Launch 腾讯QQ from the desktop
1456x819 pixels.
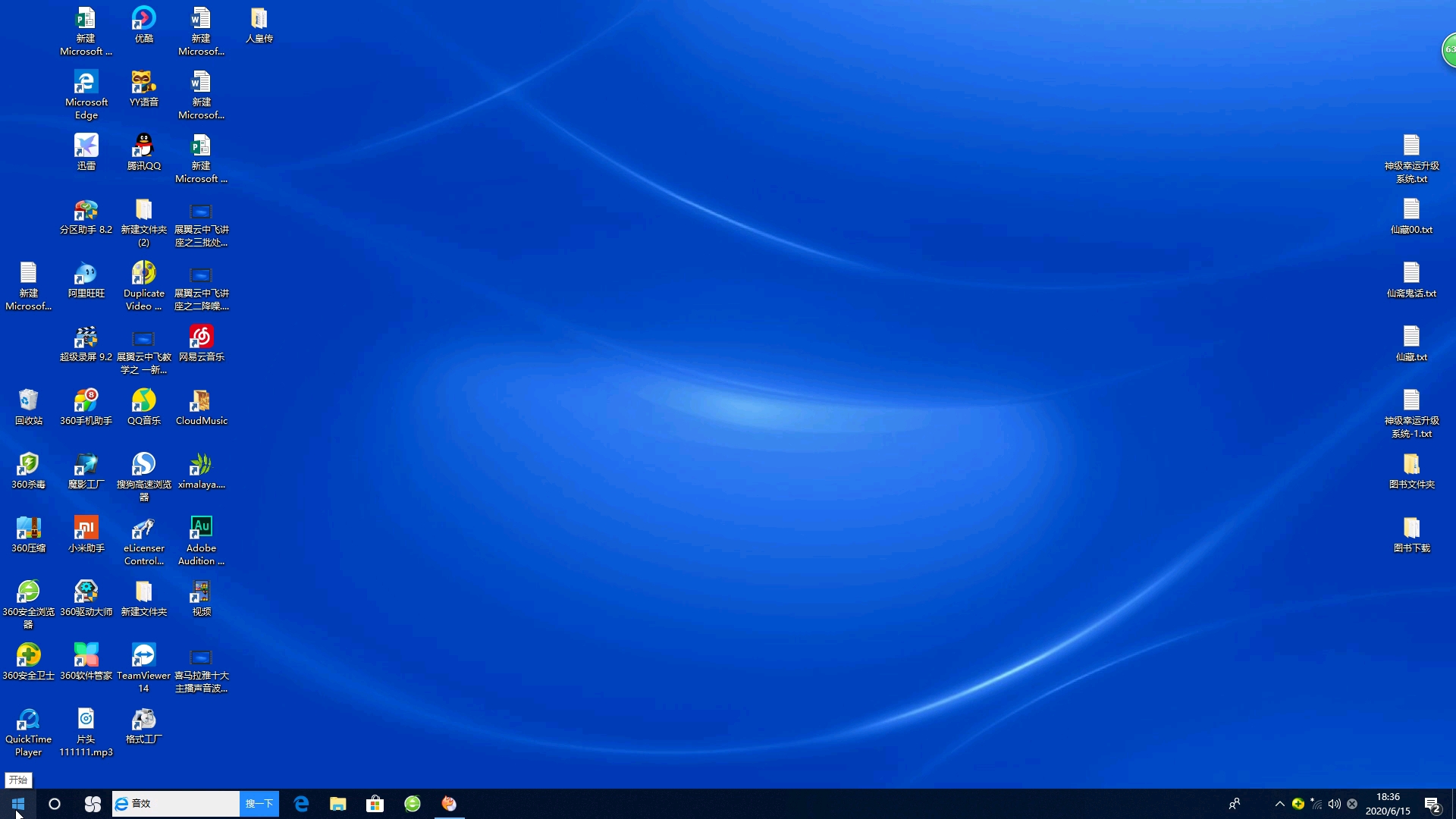(143, 152)
